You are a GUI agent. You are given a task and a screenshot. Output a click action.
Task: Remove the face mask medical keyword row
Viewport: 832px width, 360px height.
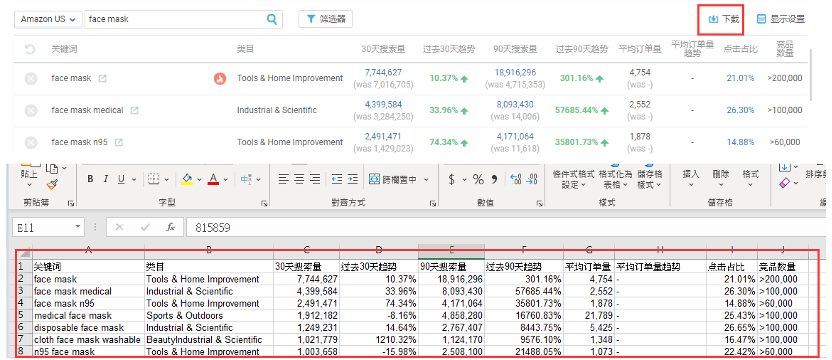click(x=31, y=110)
